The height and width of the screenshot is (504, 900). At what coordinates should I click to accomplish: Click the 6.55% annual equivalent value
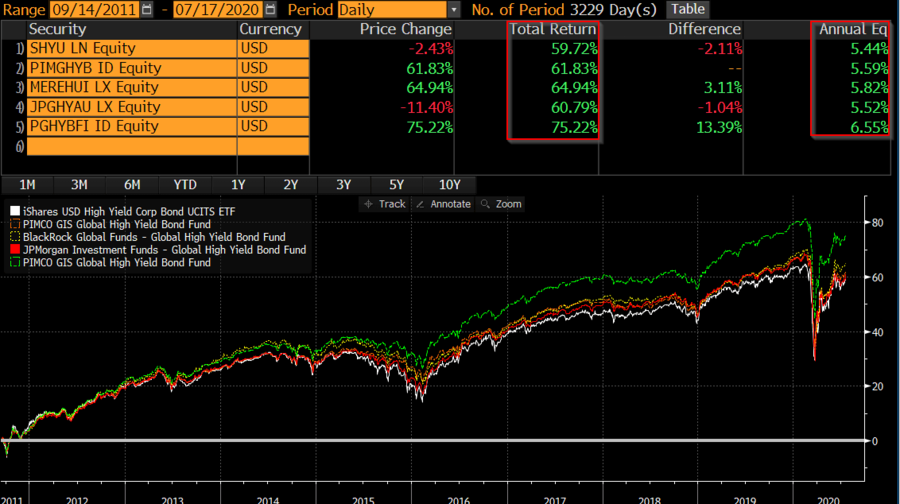click(x=869, y=127)
